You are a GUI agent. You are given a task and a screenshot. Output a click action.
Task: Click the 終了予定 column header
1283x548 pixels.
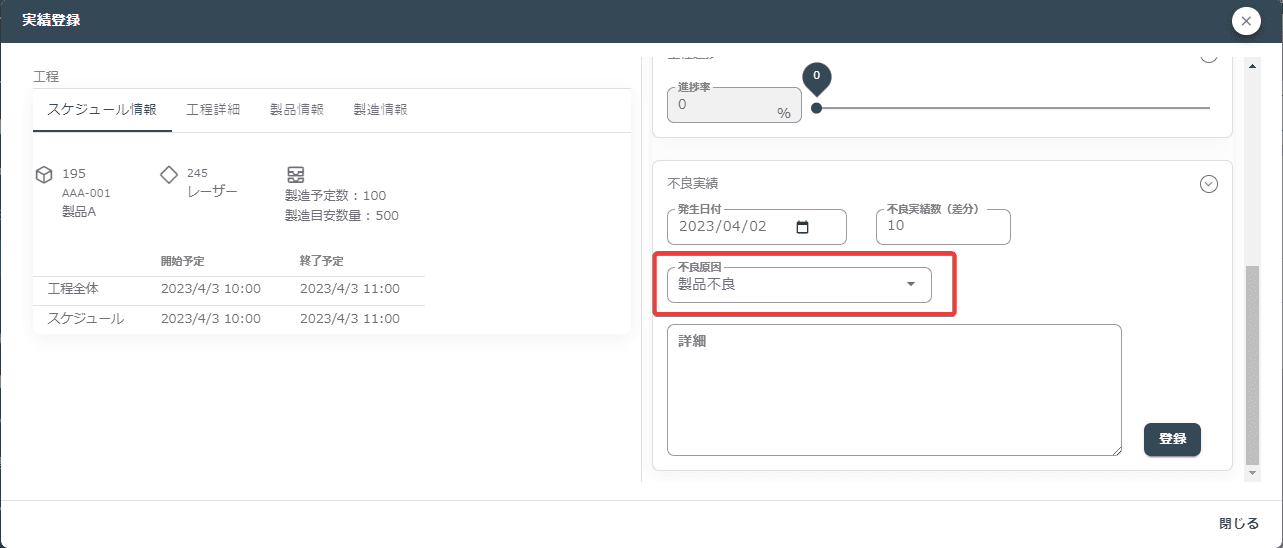[322, 261]
